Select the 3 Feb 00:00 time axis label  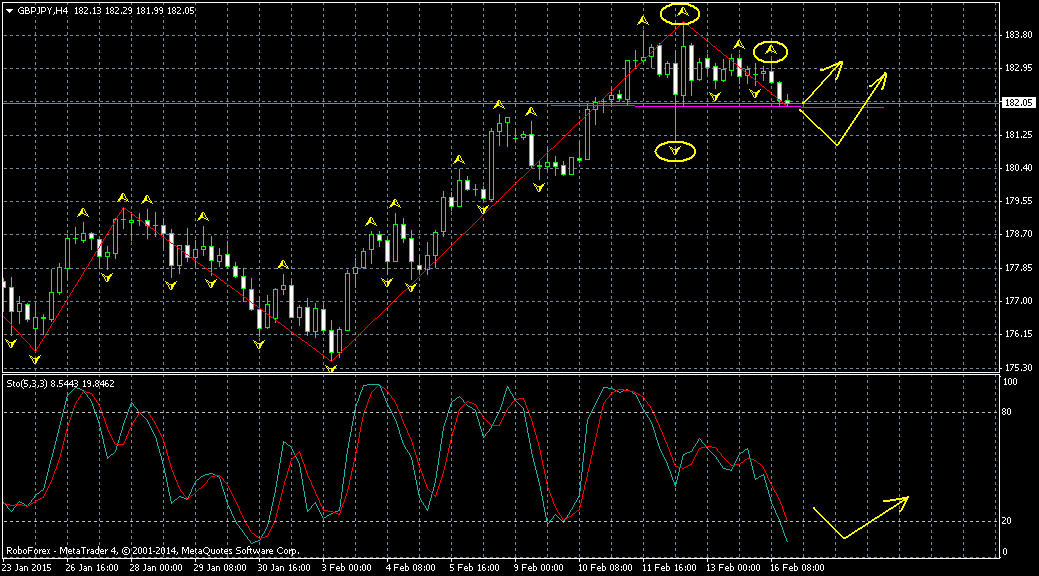340,566
